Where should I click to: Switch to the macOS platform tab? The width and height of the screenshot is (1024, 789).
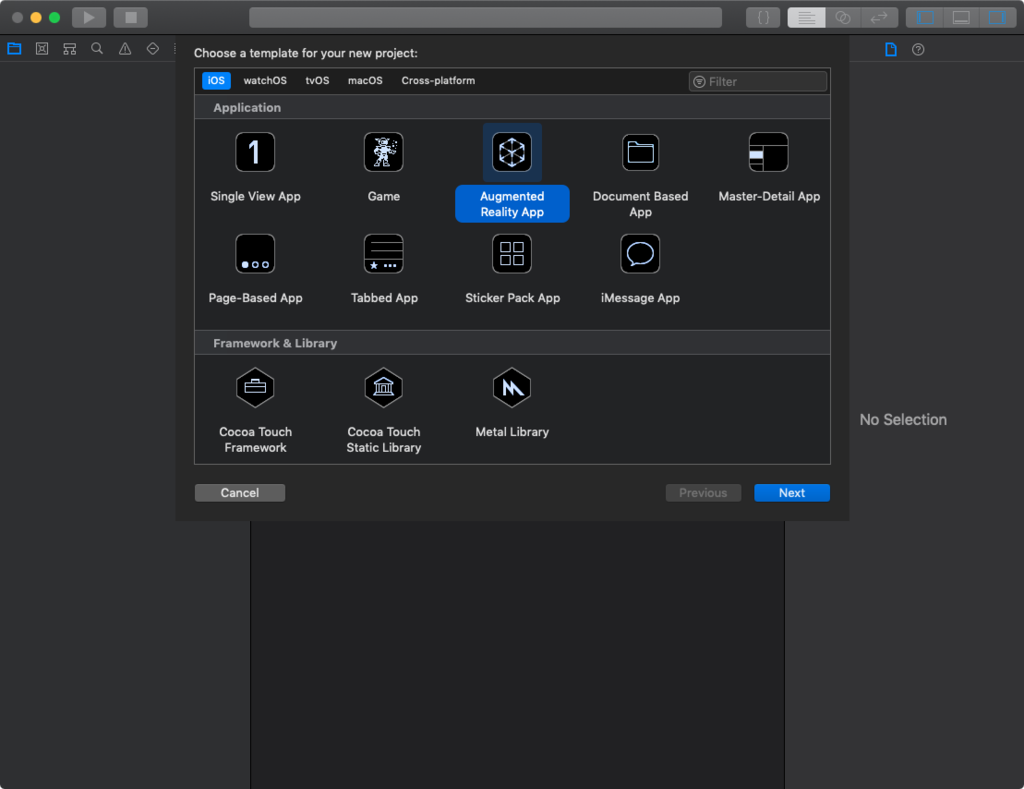point(365,80)
